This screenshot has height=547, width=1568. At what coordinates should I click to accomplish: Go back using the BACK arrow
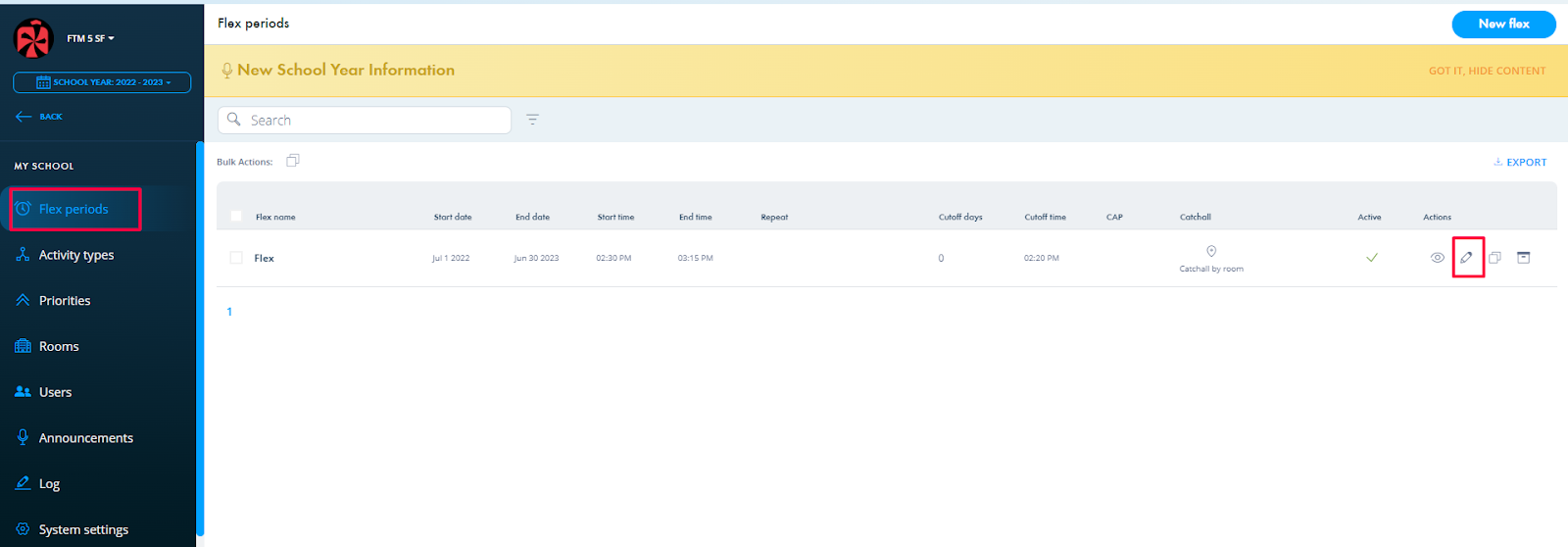pos(39,117)
